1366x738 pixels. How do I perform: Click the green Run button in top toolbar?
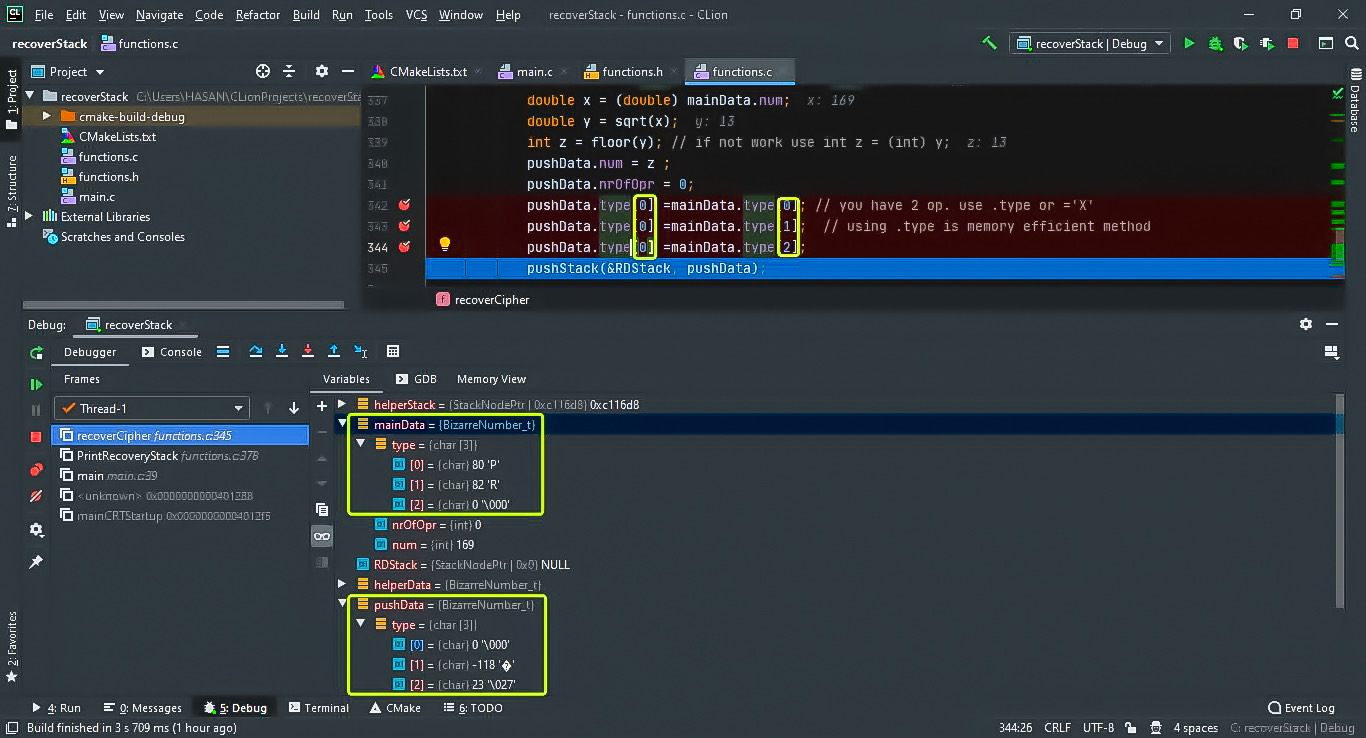coord(1189,43)
